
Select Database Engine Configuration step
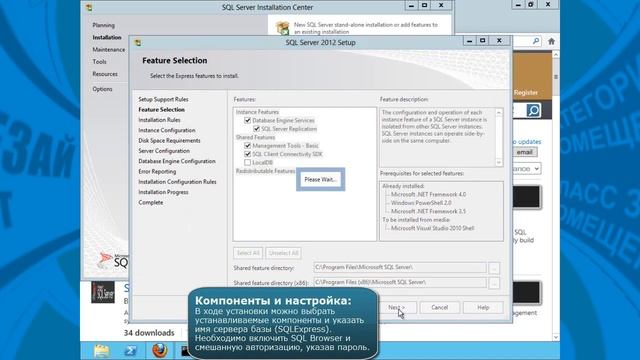coord(177,161)
